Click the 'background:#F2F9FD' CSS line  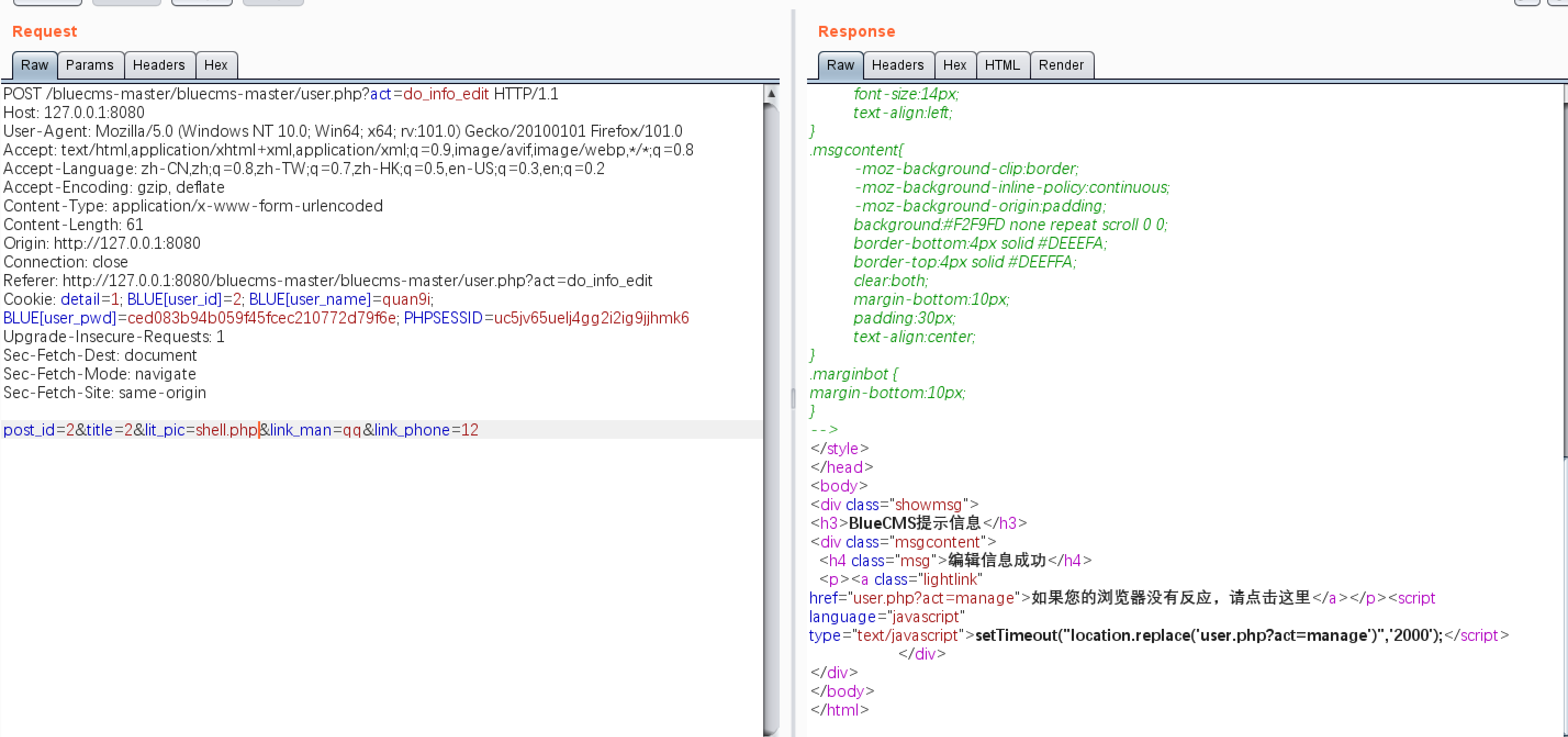click(x=1010, y=225)
